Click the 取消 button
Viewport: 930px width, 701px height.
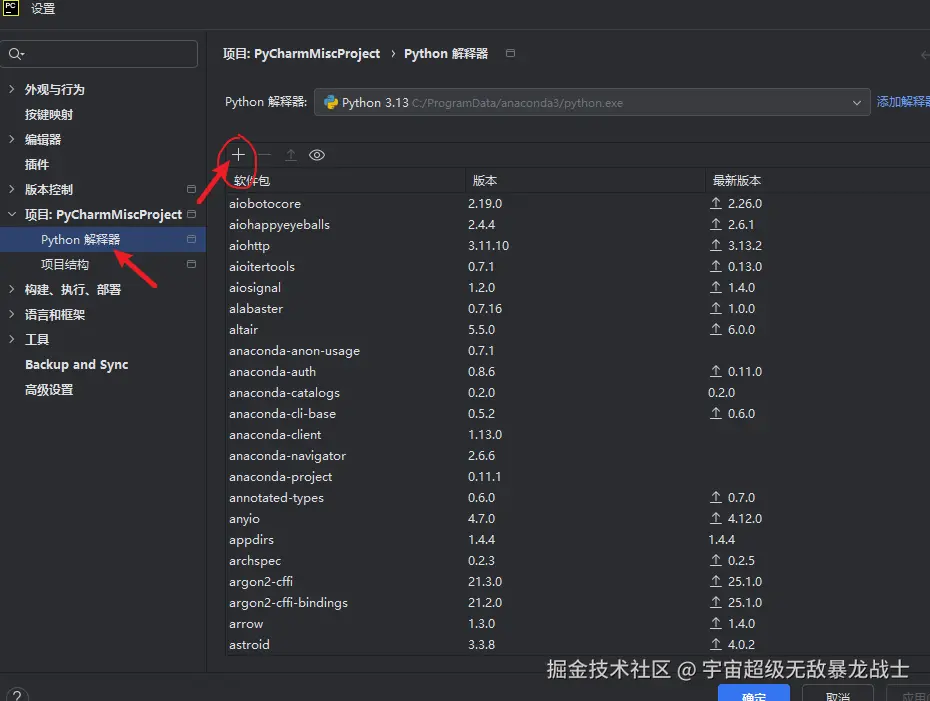coord(837,693)
